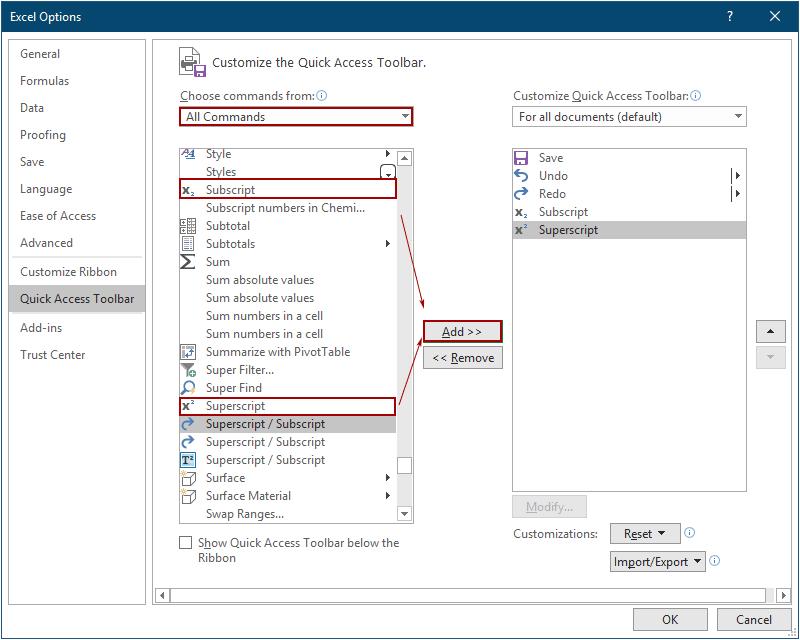The image size is (800, 640).
Task: Select the Undo icon in right list
Action: coord(521,176)
